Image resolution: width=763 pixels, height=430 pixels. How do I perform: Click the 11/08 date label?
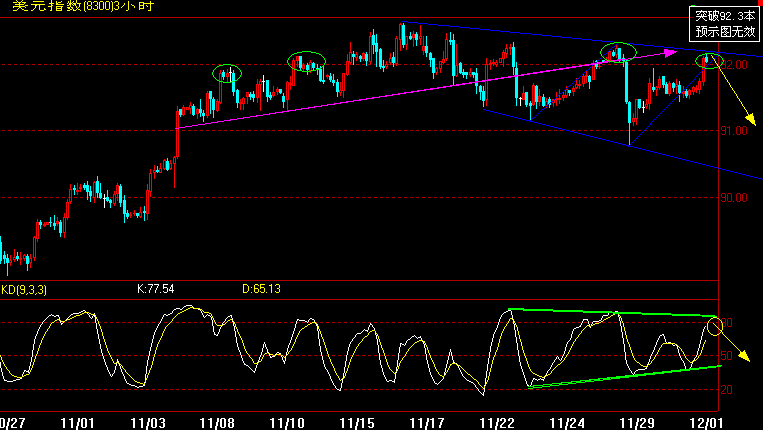click(x=218, y=423)
